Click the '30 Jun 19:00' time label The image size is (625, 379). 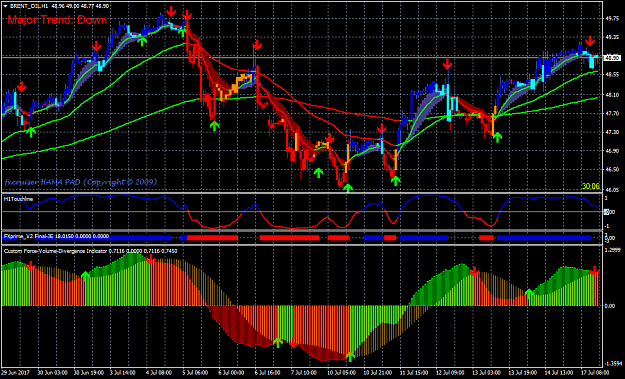click(88, 373)
